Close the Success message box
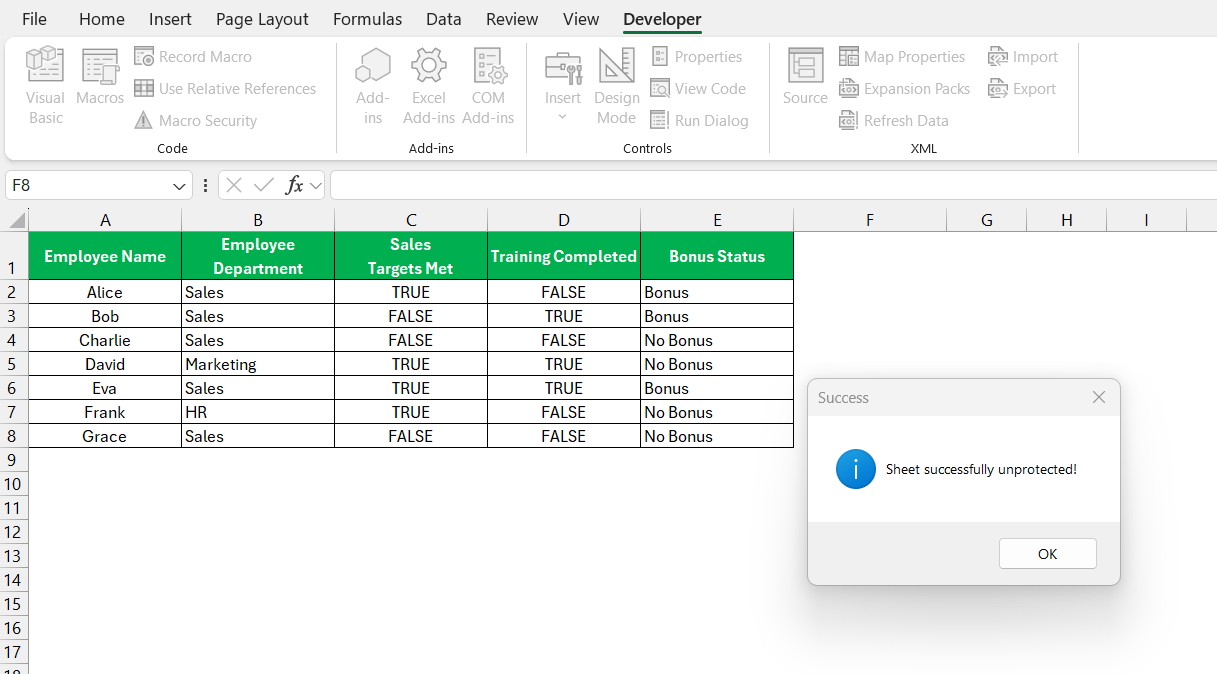Screen dimensions: 1217x674 point(1099,398)
